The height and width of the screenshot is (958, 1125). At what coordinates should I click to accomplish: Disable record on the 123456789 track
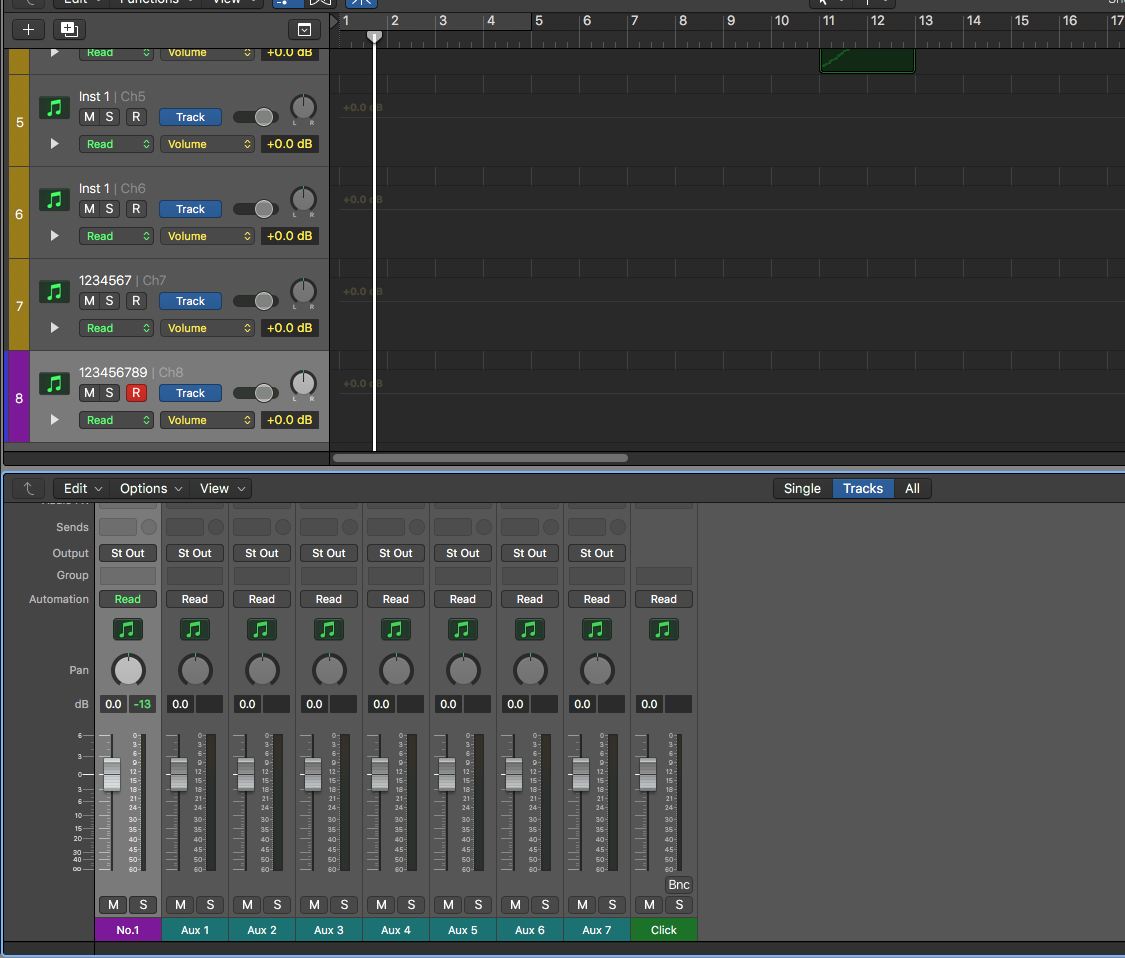(136, 393)
